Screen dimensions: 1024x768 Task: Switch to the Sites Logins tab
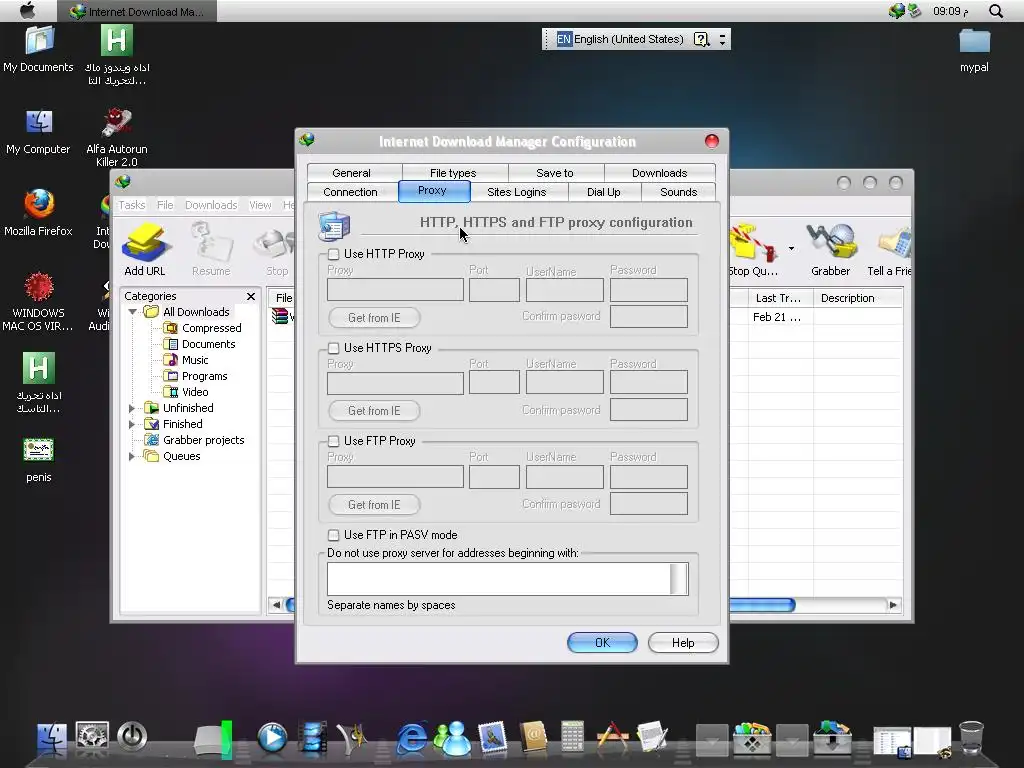pos(517,192)
